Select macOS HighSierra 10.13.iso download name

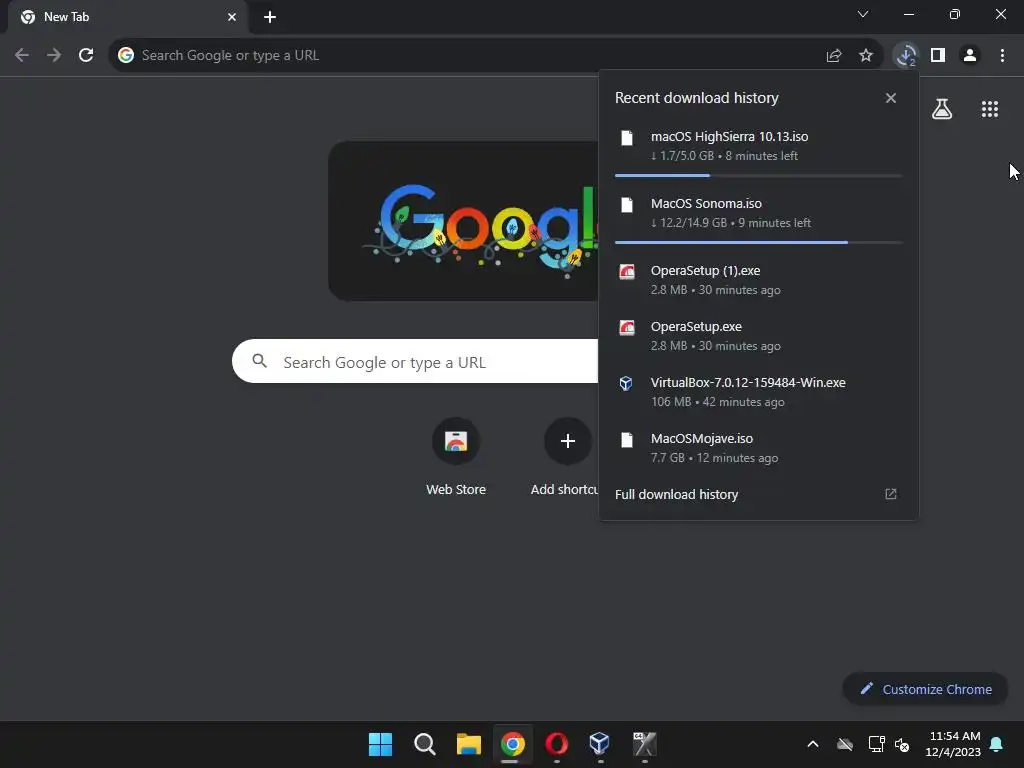click(x=729, y=136)
